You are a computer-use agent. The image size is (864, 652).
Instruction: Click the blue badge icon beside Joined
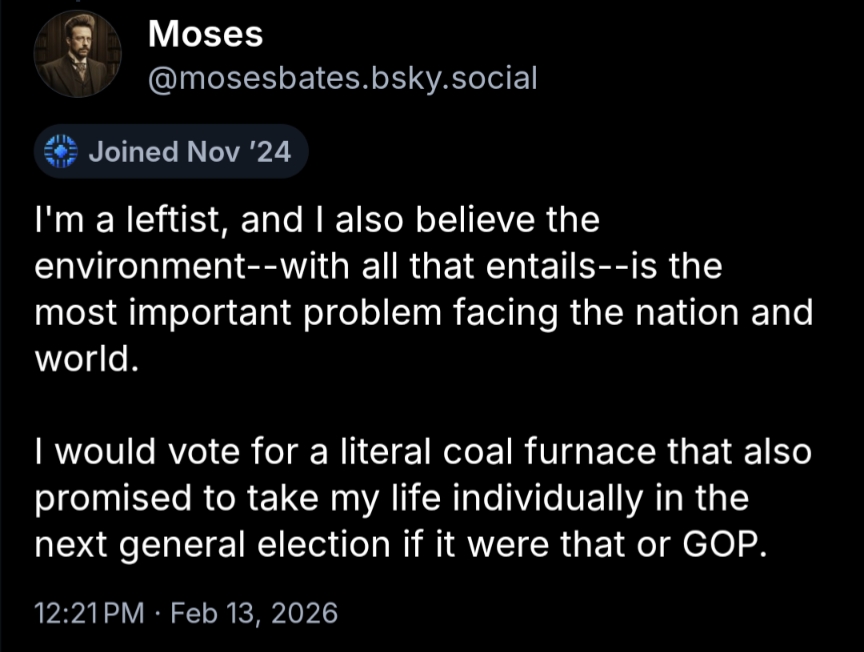pos(63,151)
